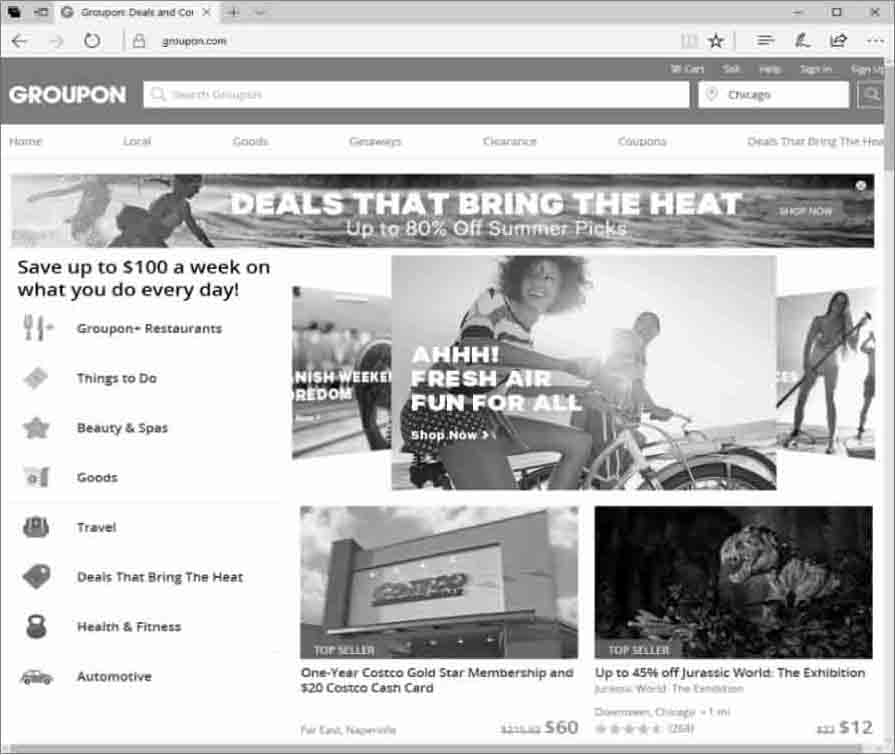Click the set tabs aside icon
895x755 pixels.
click(x=41, y=12)
